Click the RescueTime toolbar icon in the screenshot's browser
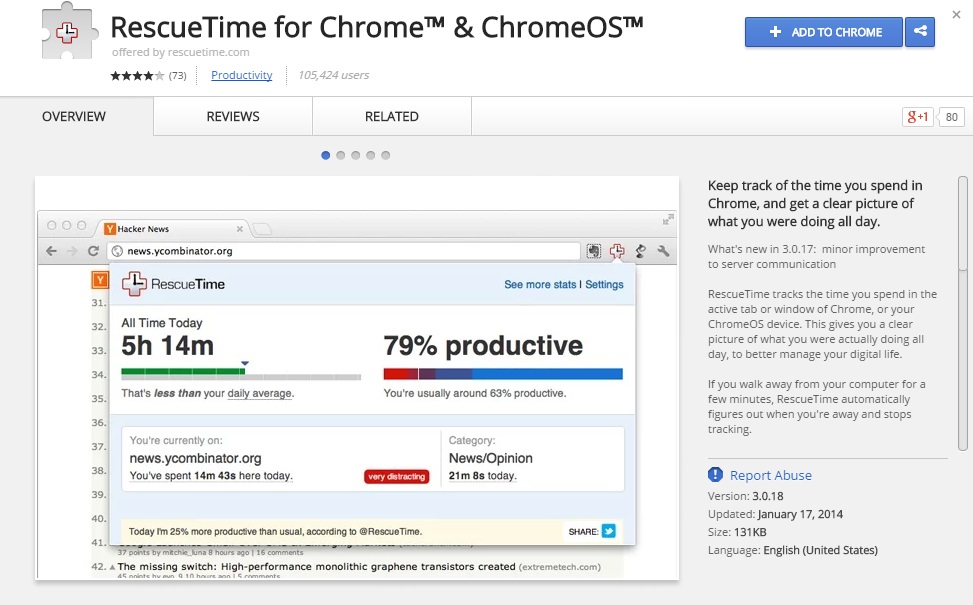 click(x=617, y=251)
